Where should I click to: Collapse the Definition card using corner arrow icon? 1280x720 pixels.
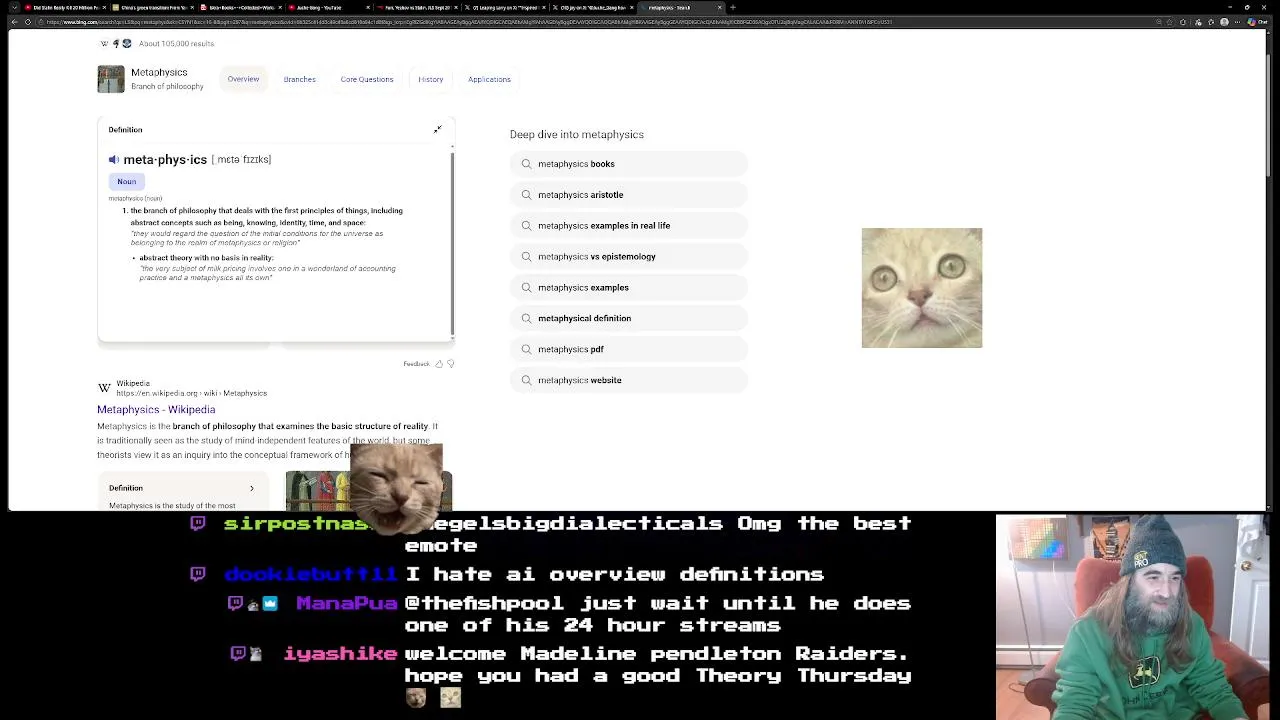pos(437,129)
